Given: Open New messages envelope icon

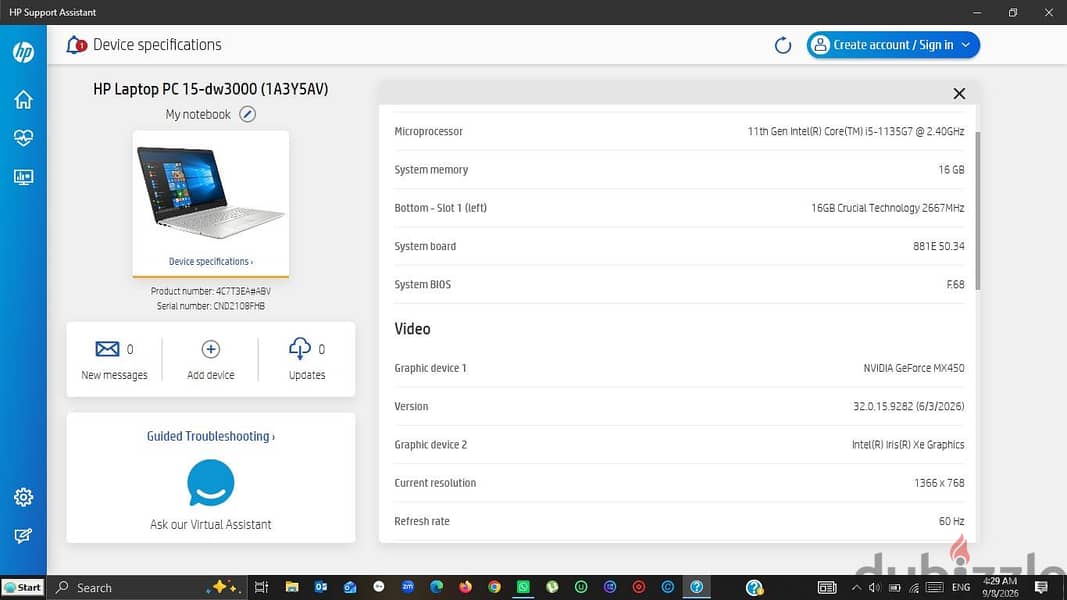Looking at the screenshot, I should pos(107,349).
